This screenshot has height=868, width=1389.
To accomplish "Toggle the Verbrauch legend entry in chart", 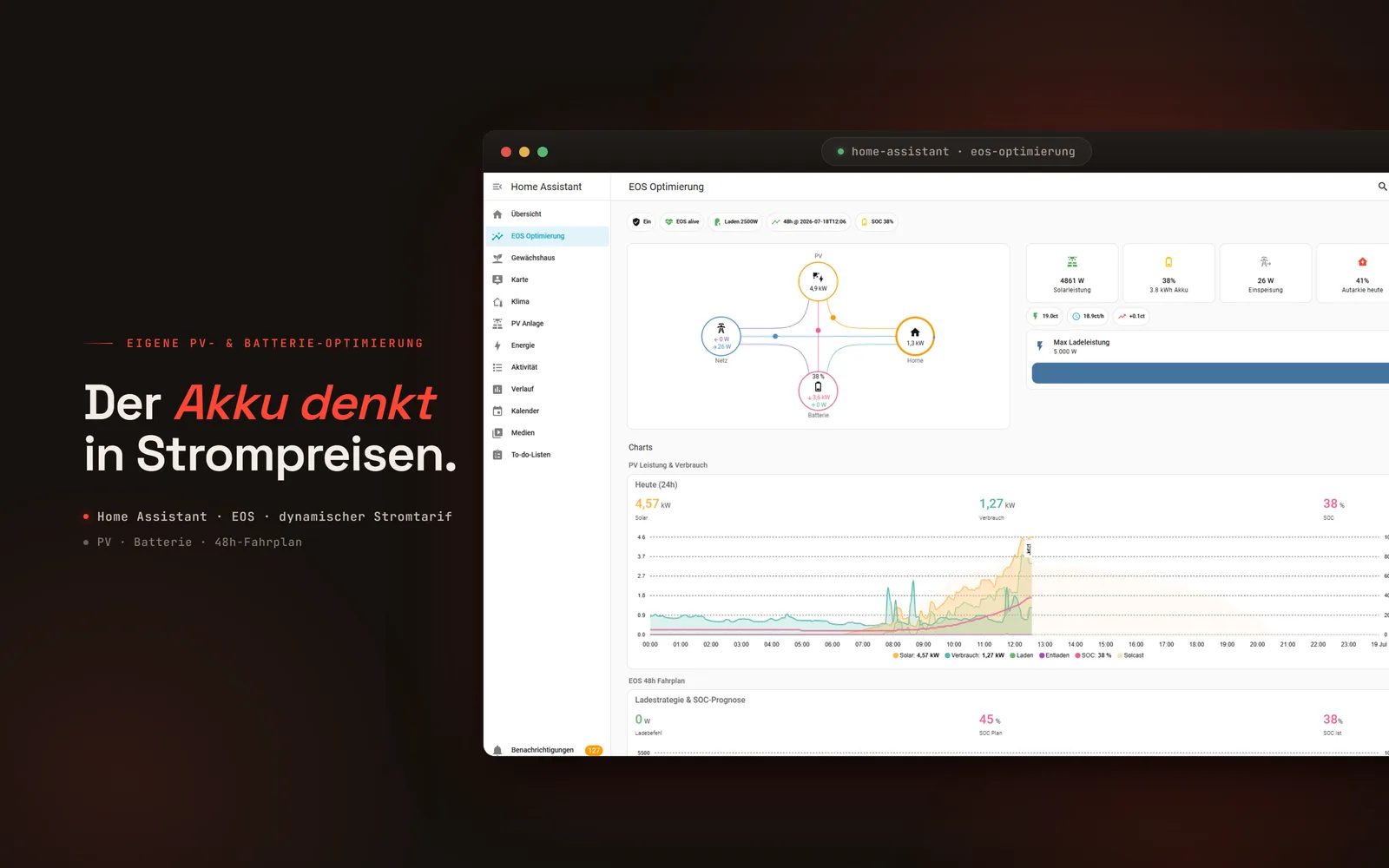I will (x=974, y=655).
